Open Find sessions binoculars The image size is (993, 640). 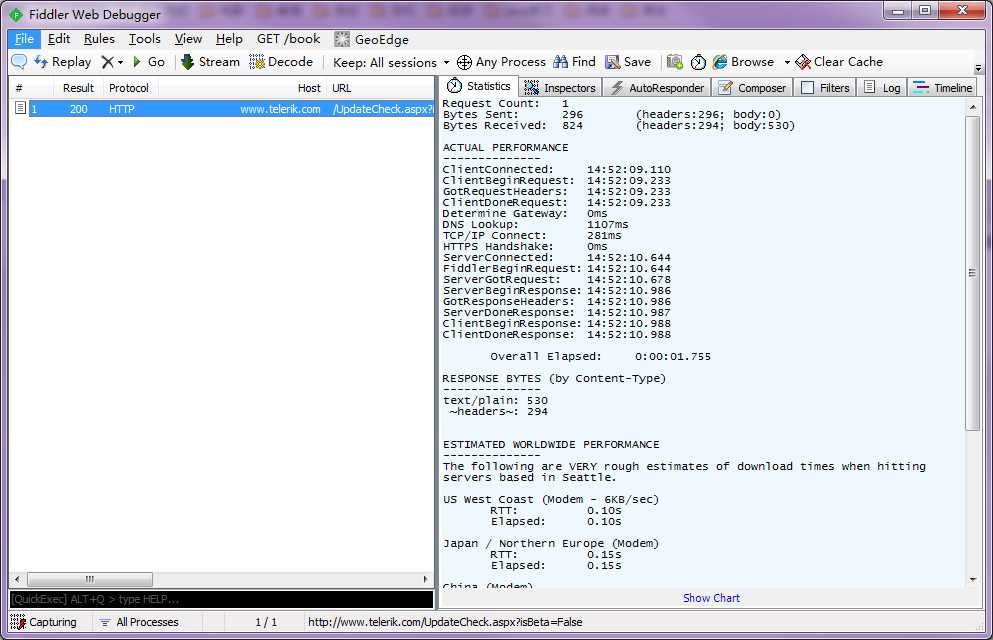[x=574, y=61]
